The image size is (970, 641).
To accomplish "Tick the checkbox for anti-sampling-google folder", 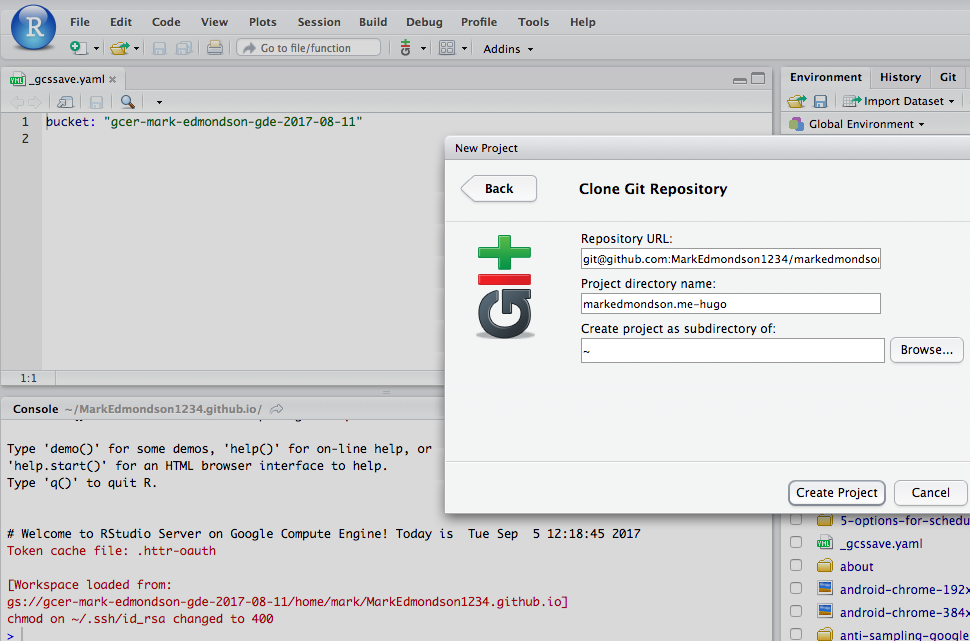I will coord(796,634).
